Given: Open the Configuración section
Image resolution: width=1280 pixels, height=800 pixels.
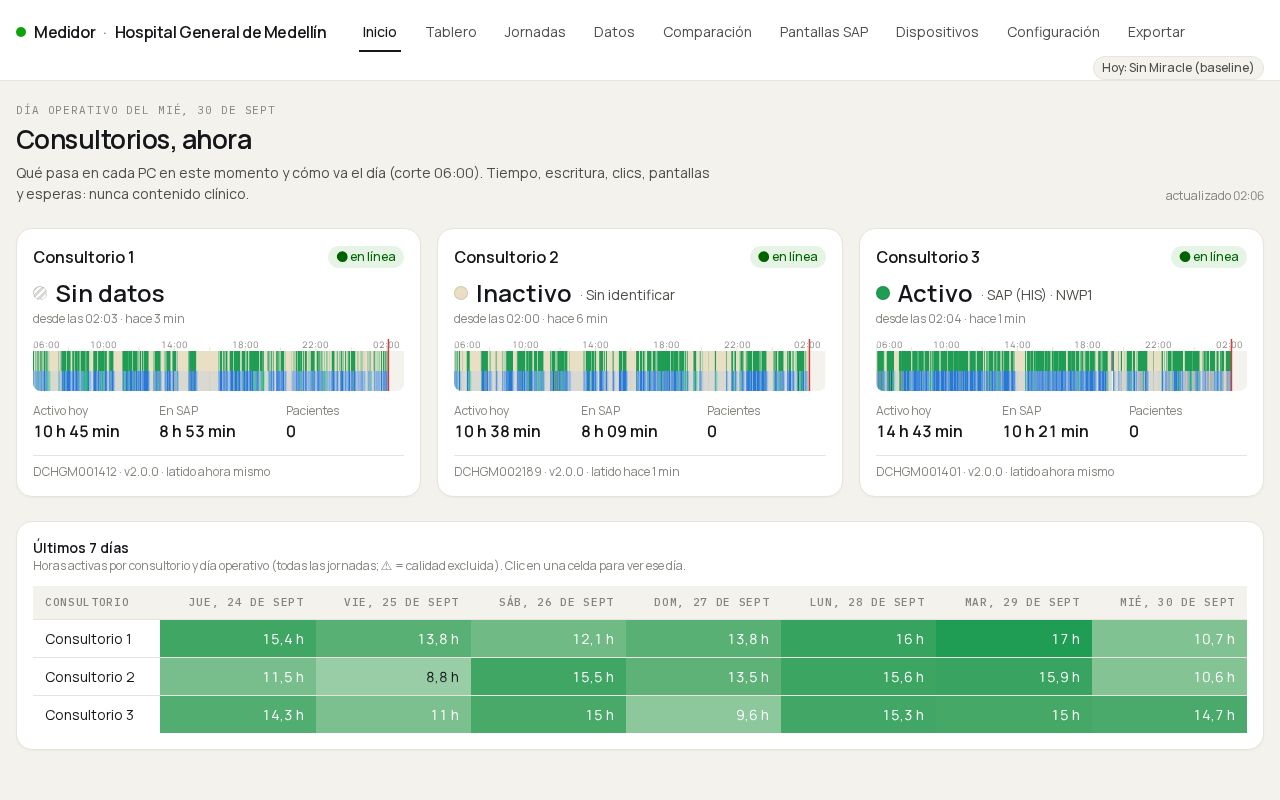Looking at the screenshot, I should (1053, 32).
